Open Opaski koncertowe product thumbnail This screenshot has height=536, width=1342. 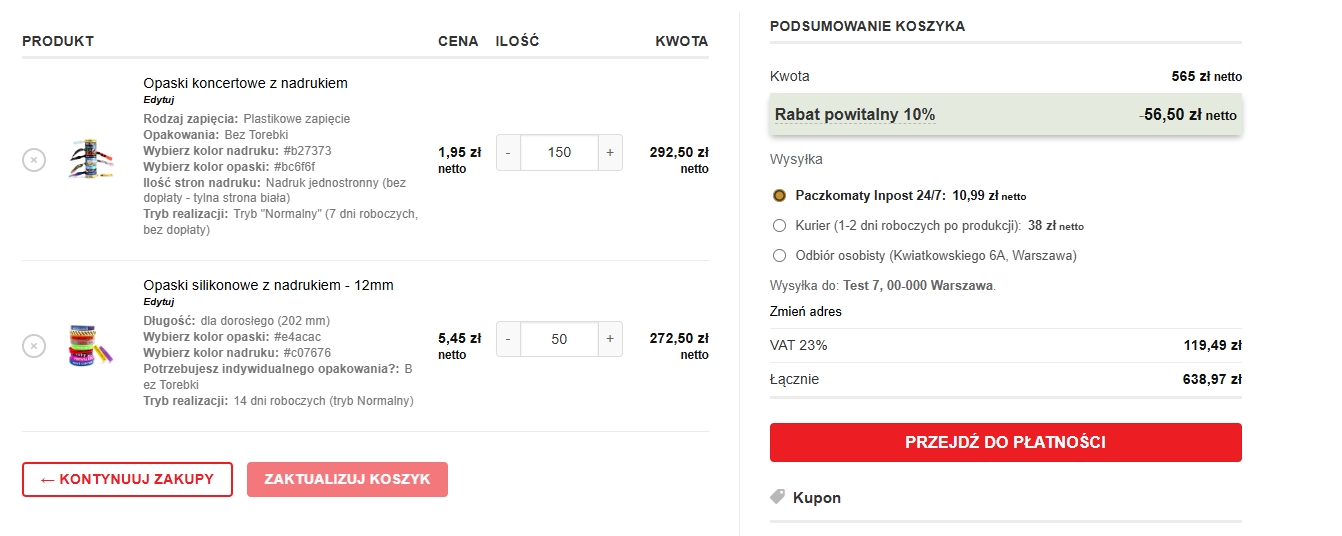[x=90, y=159]
